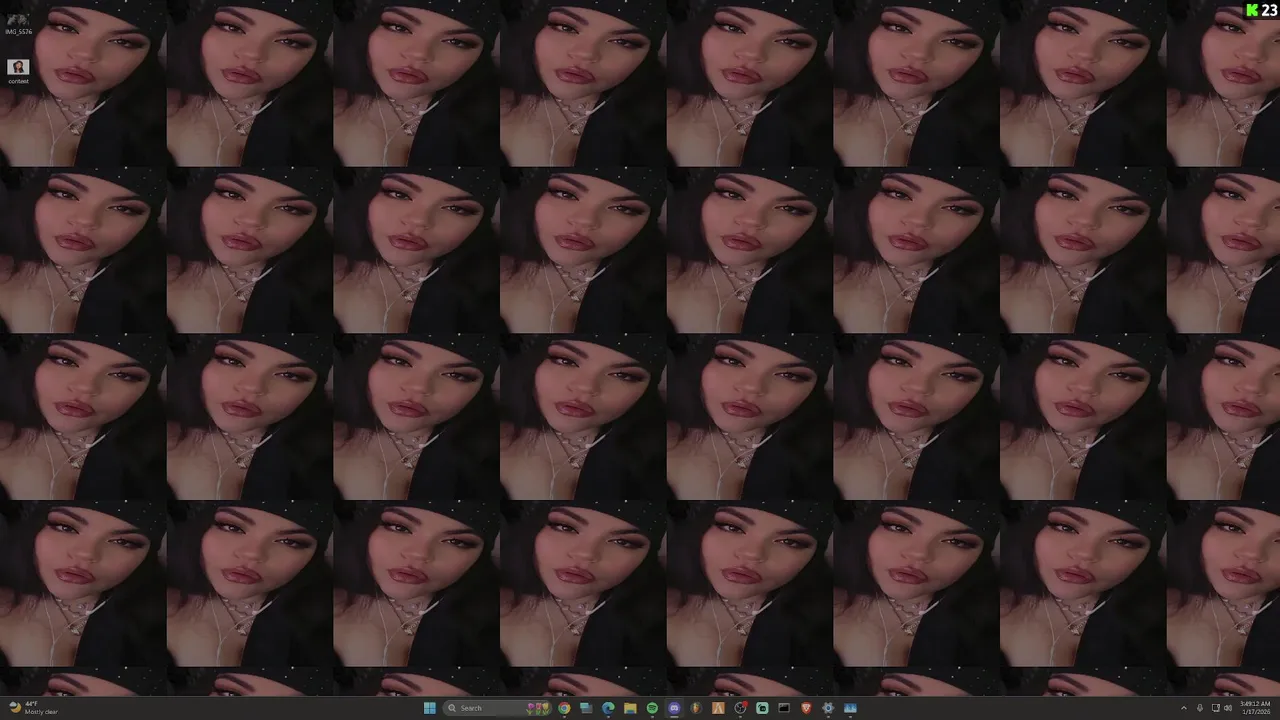Expand the hidden system tray icons
The height and width of the screenshot is (720, 1280).
pos(1184,708)
